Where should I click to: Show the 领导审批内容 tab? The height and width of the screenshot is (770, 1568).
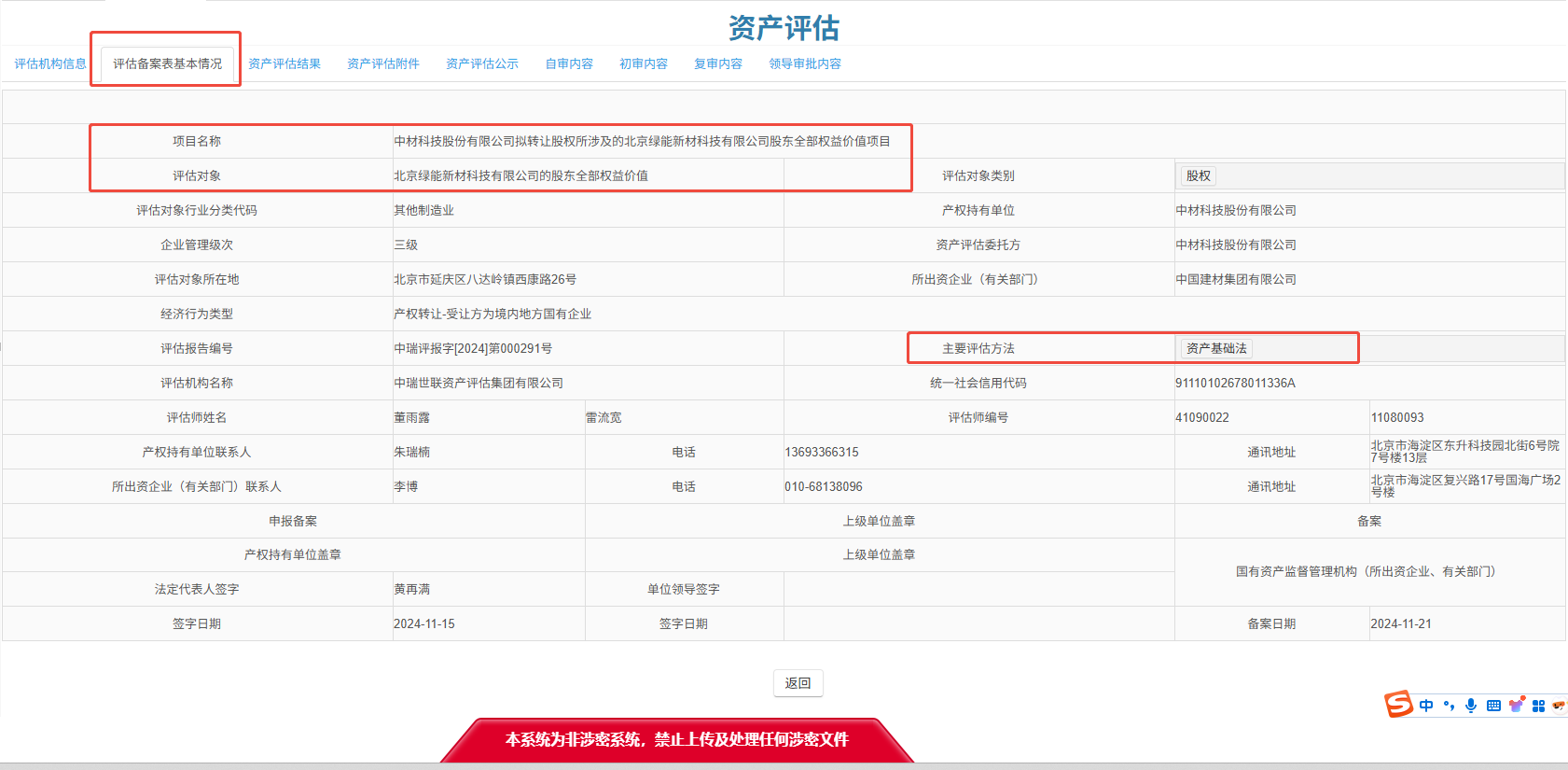[805, 63]
